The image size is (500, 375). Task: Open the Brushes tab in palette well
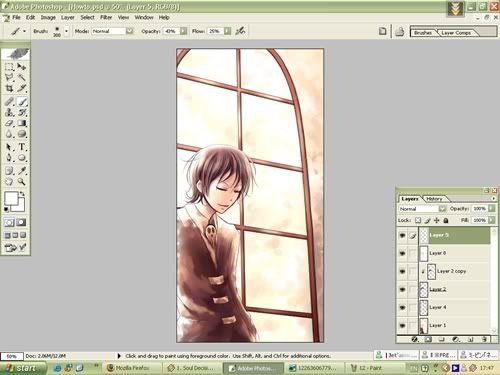pos(423,33)
